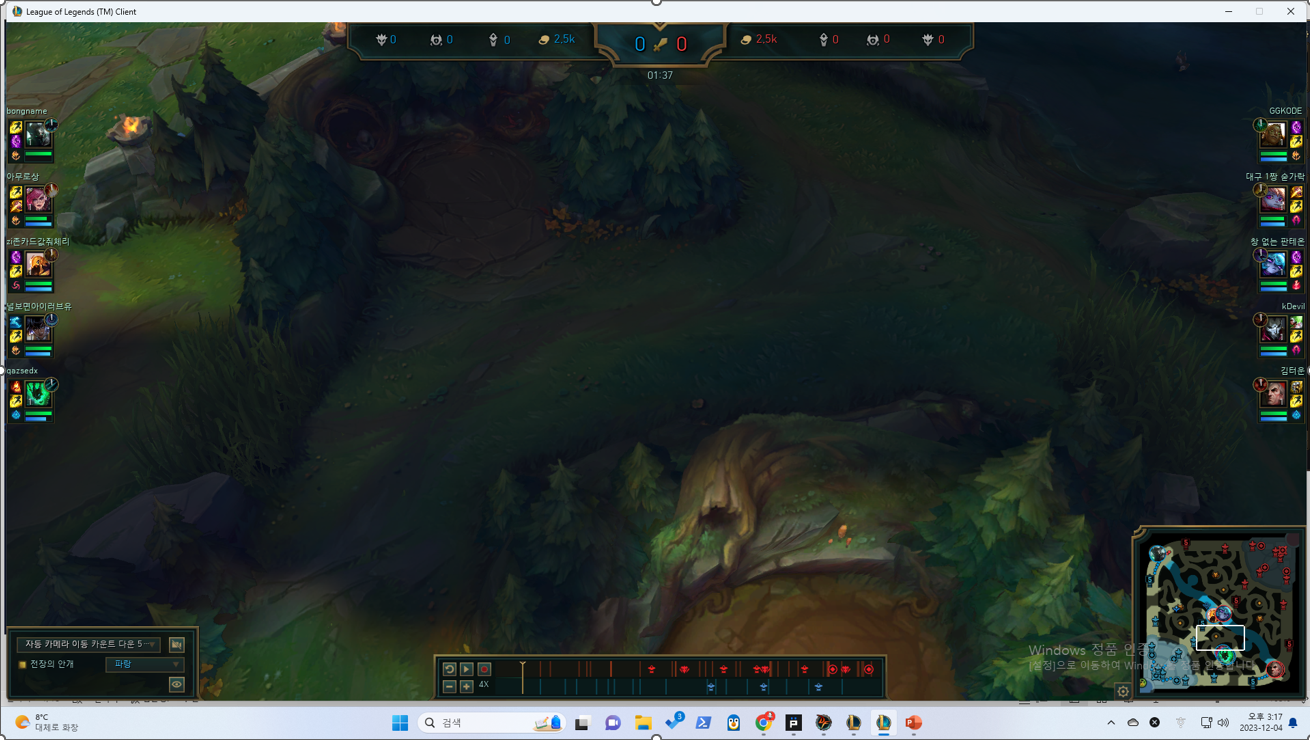This screenshot has height=740, width=1310.
Task: Toggle the fog of war checkbox
Action: [22, 664]
